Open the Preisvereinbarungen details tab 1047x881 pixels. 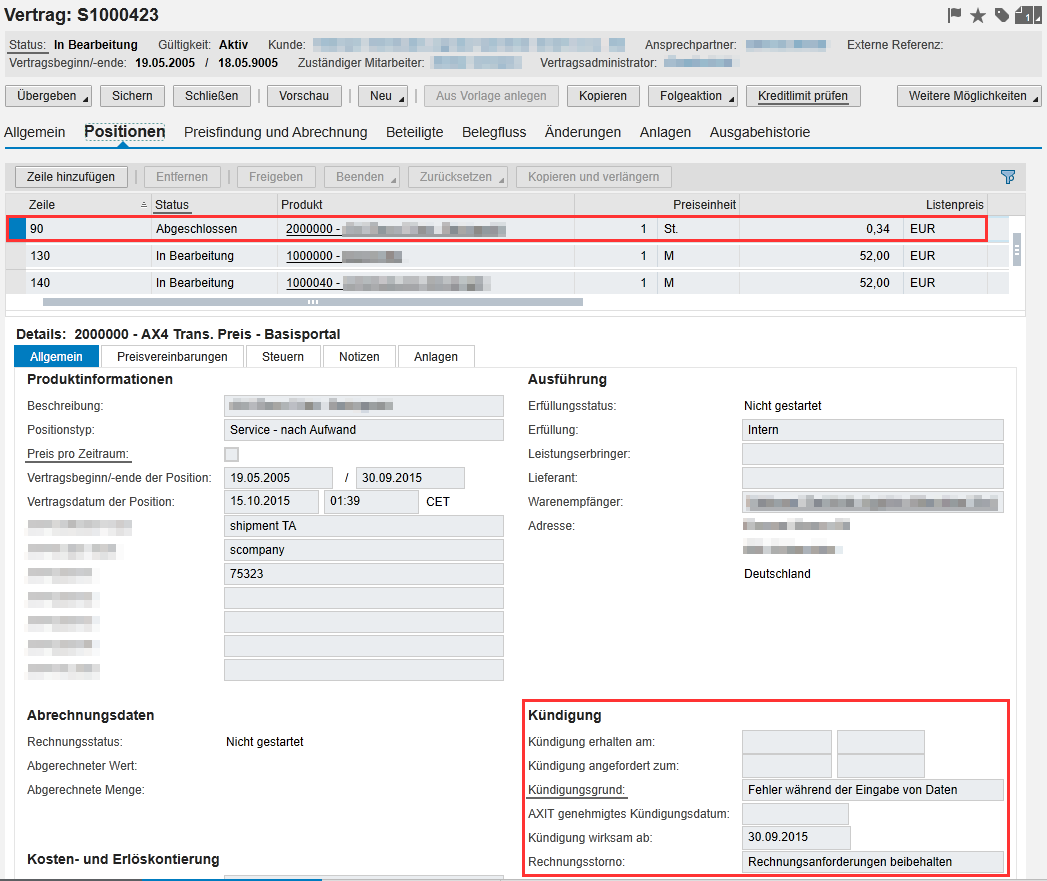click(172, 357)
